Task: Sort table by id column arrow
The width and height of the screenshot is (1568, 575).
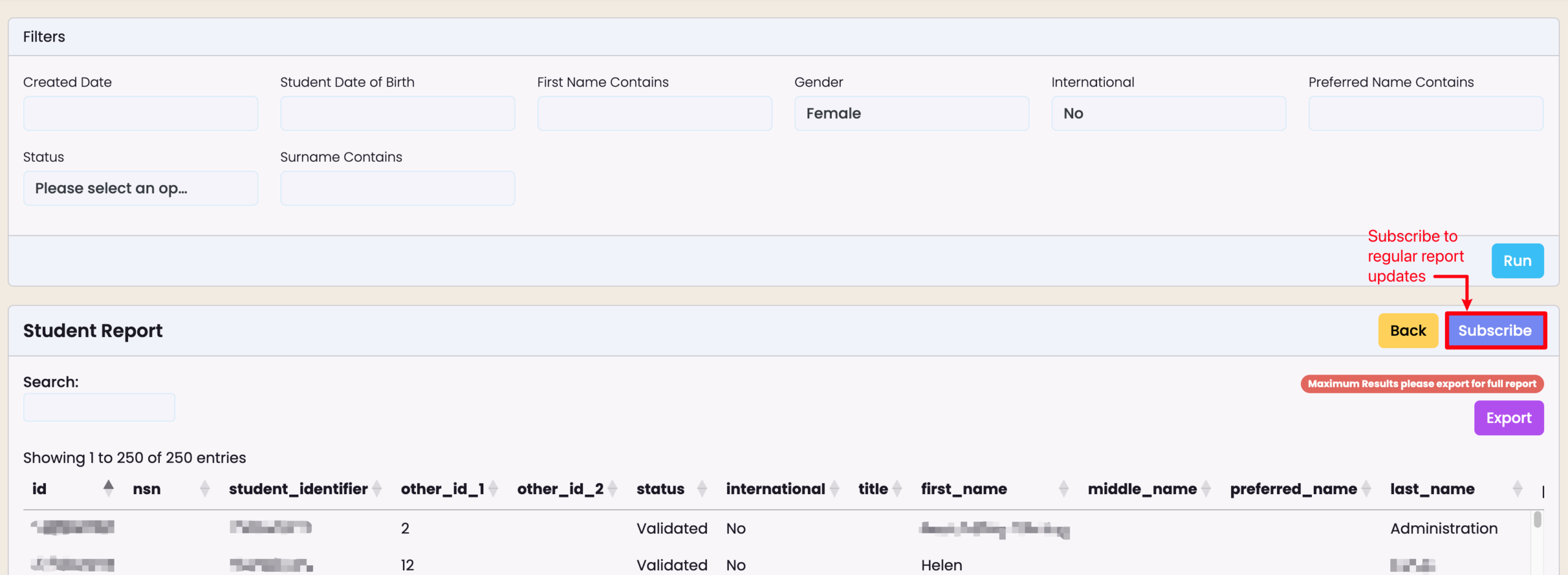Action: pyautogui.click(x=108, y=488)
